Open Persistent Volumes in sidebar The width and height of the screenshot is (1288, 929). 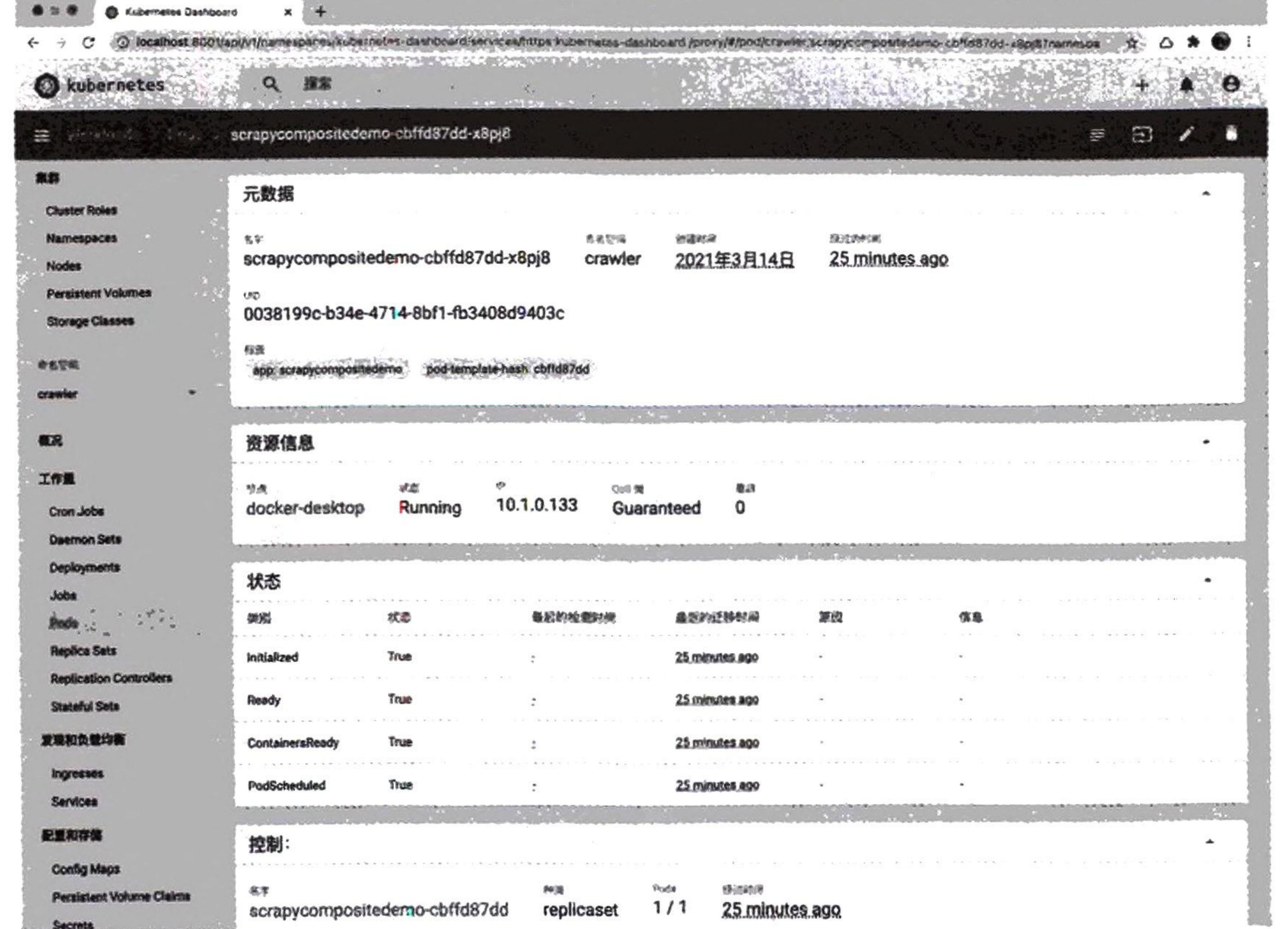tap(99, 293)
